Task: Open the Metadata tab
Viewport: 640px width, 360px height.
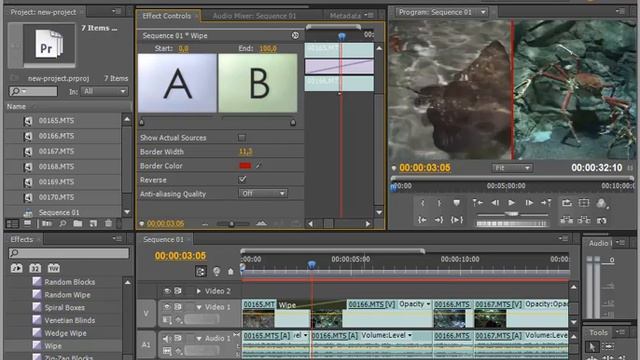Action: [x=345, y=16]
